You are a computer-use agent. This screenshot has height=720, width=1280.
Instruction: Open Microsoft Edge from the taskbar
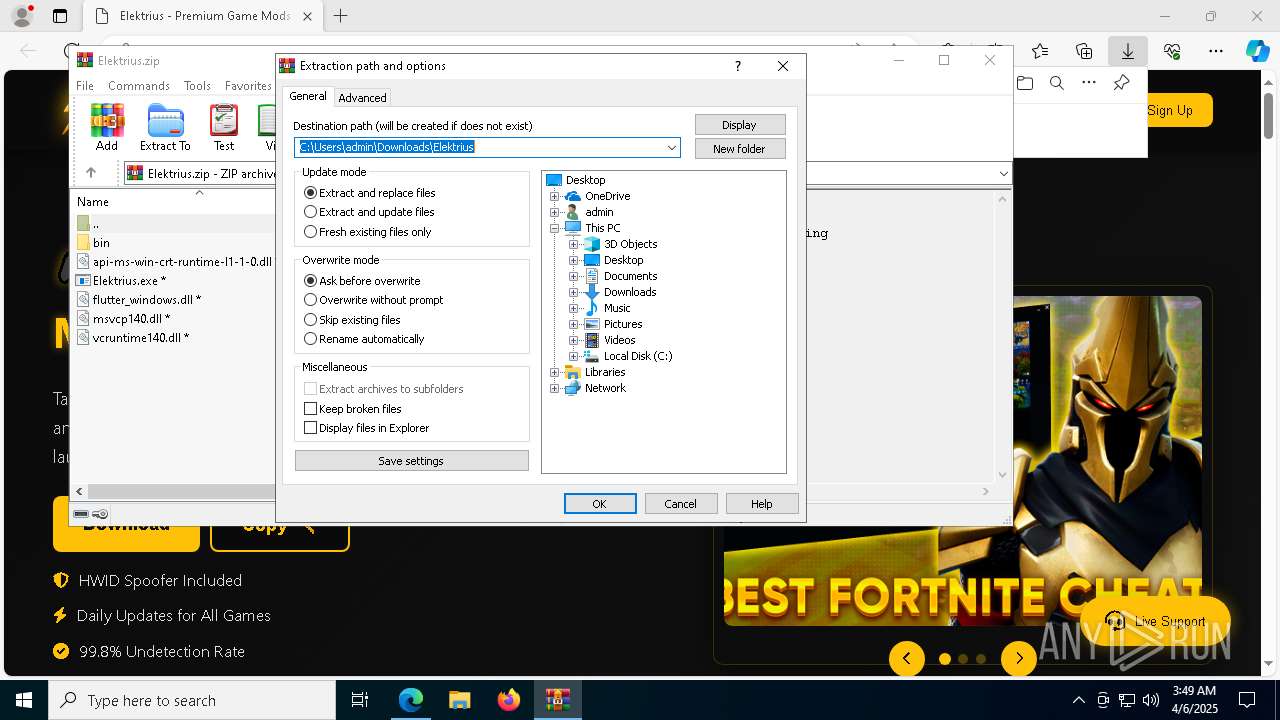[x=411, y=700]
